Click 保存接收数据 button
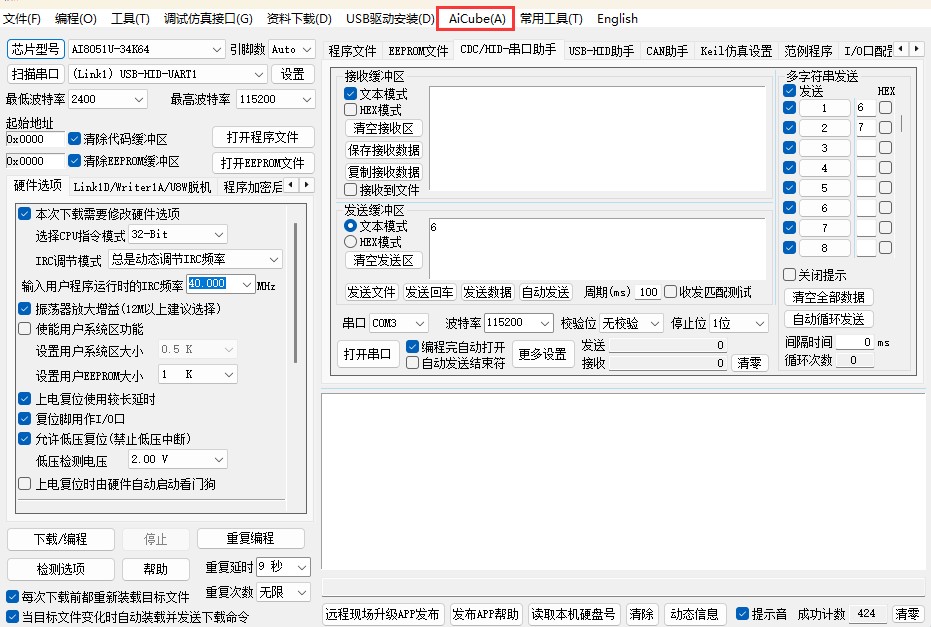 [384, 150]
